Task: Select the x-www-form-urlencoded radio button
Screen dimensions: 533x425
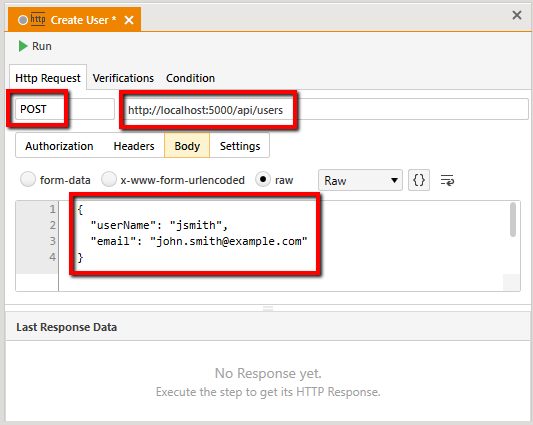Action: [x=109, y=179]
